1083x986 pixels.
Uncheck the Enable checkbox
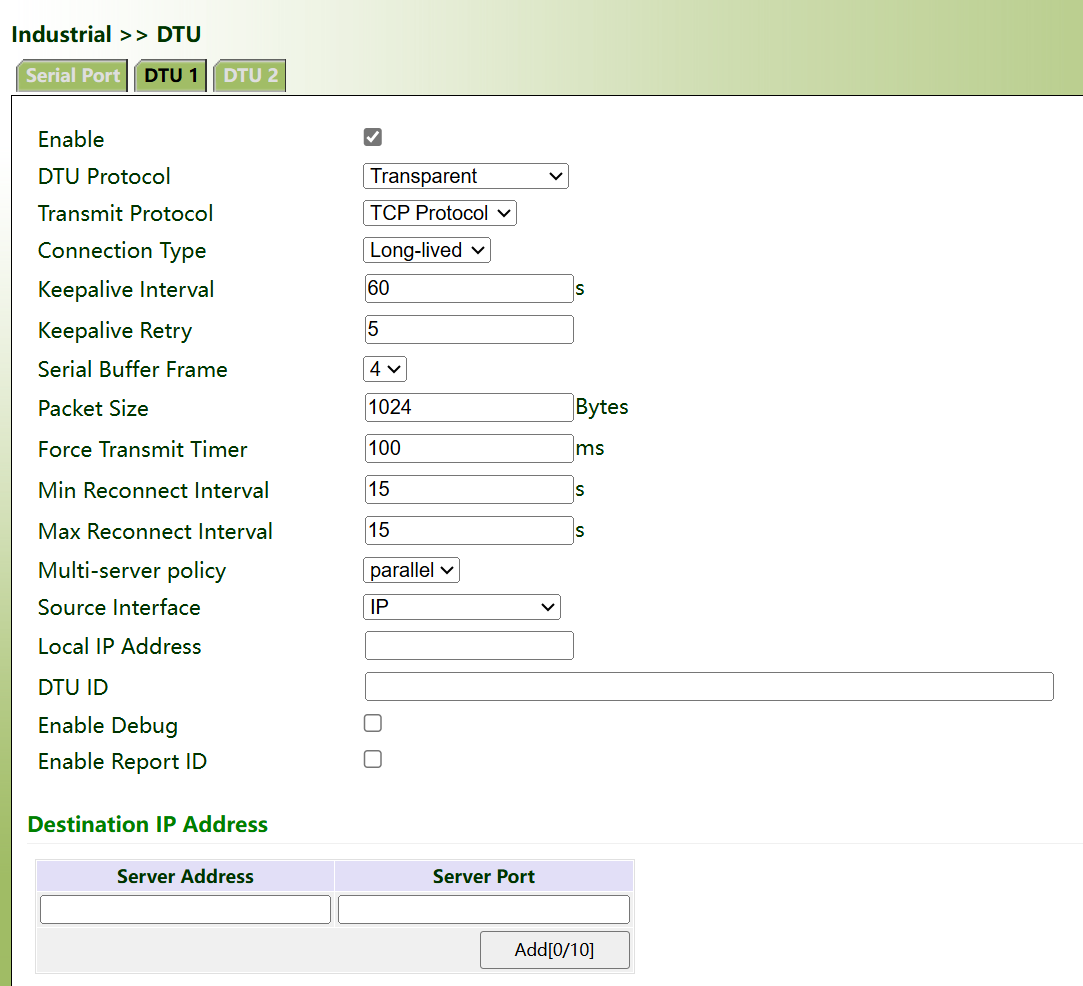tap(373, 137)
